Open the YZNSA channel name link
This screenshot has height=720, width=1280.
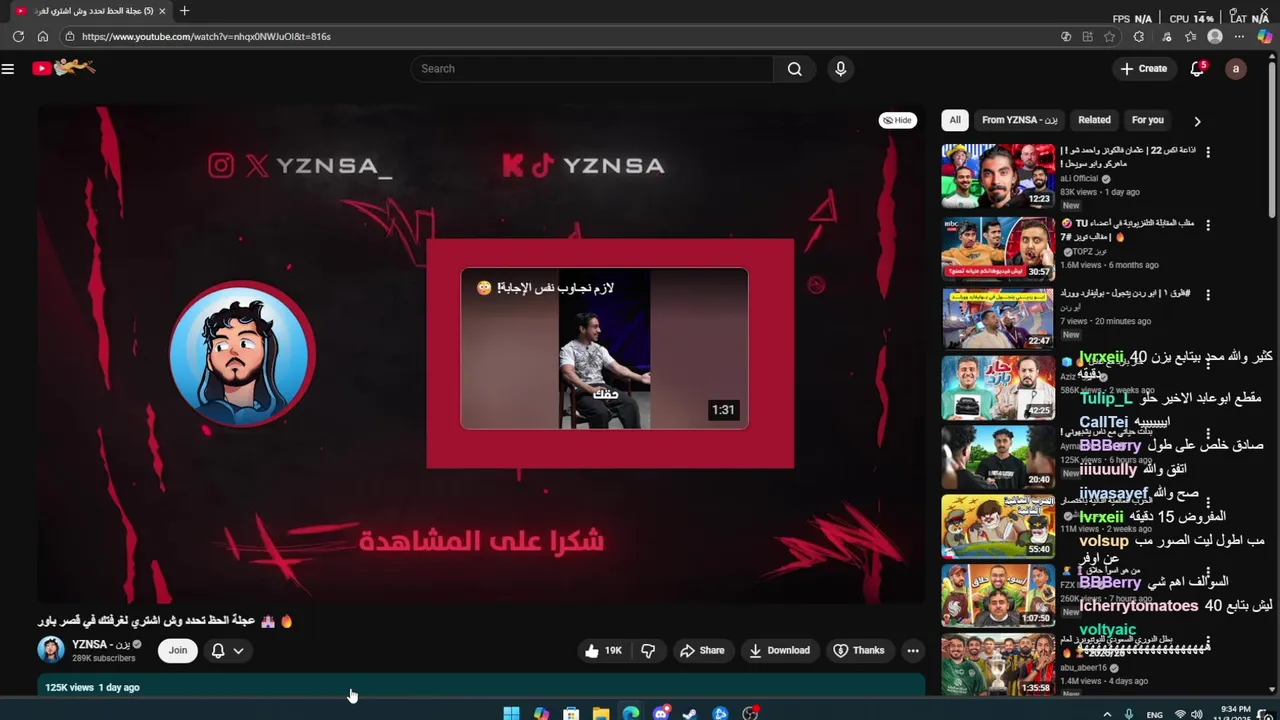(x=101, y=644)
